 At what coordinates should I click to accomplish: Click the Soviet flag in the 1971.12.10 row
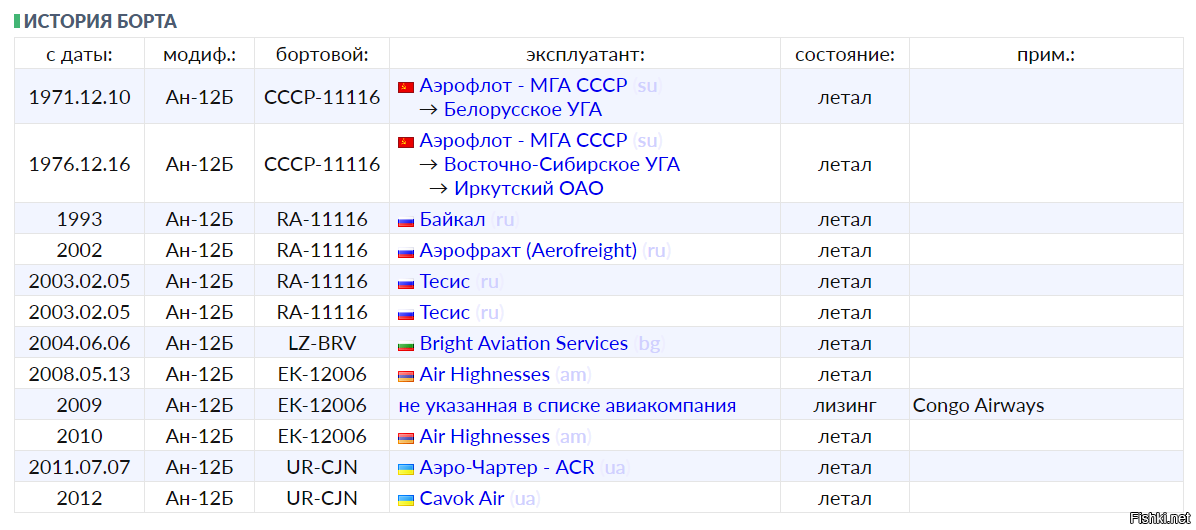coord(406,87)
